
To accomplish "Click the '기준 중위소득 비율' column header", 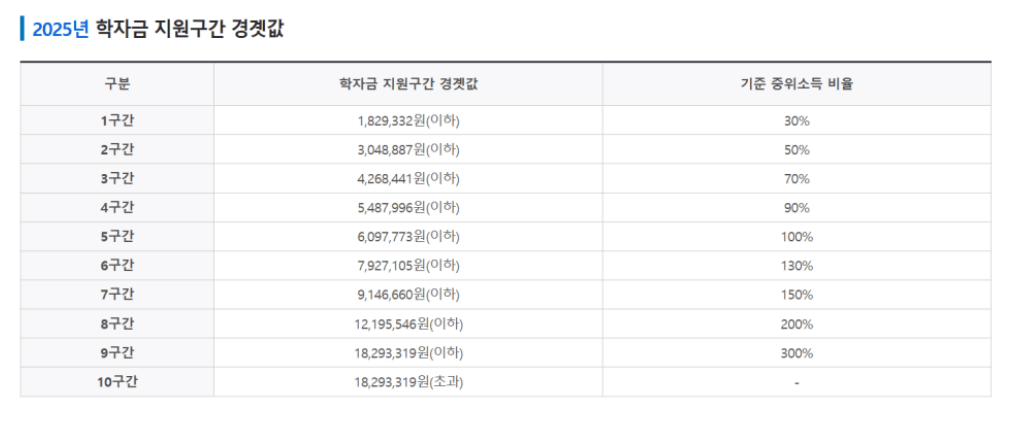I will [797, 84].
